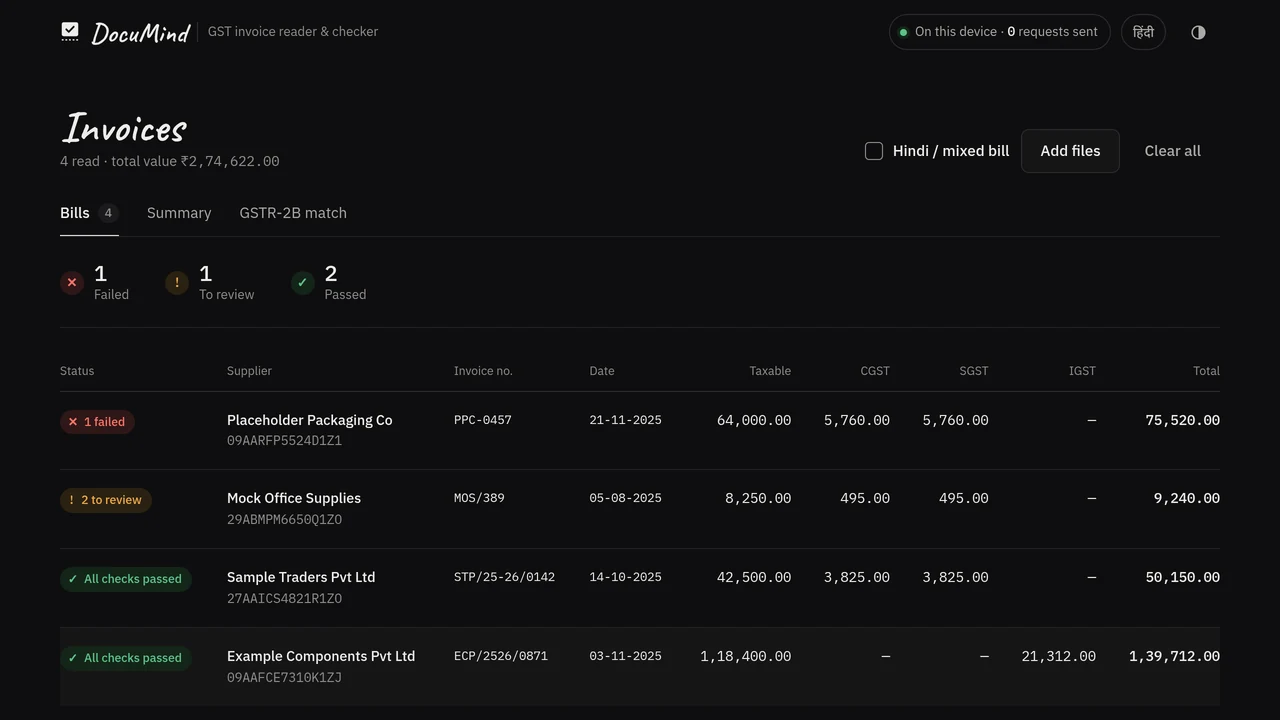
Task: Select the Bills tab
Action: pyautogui.click(x=89, y=213)
